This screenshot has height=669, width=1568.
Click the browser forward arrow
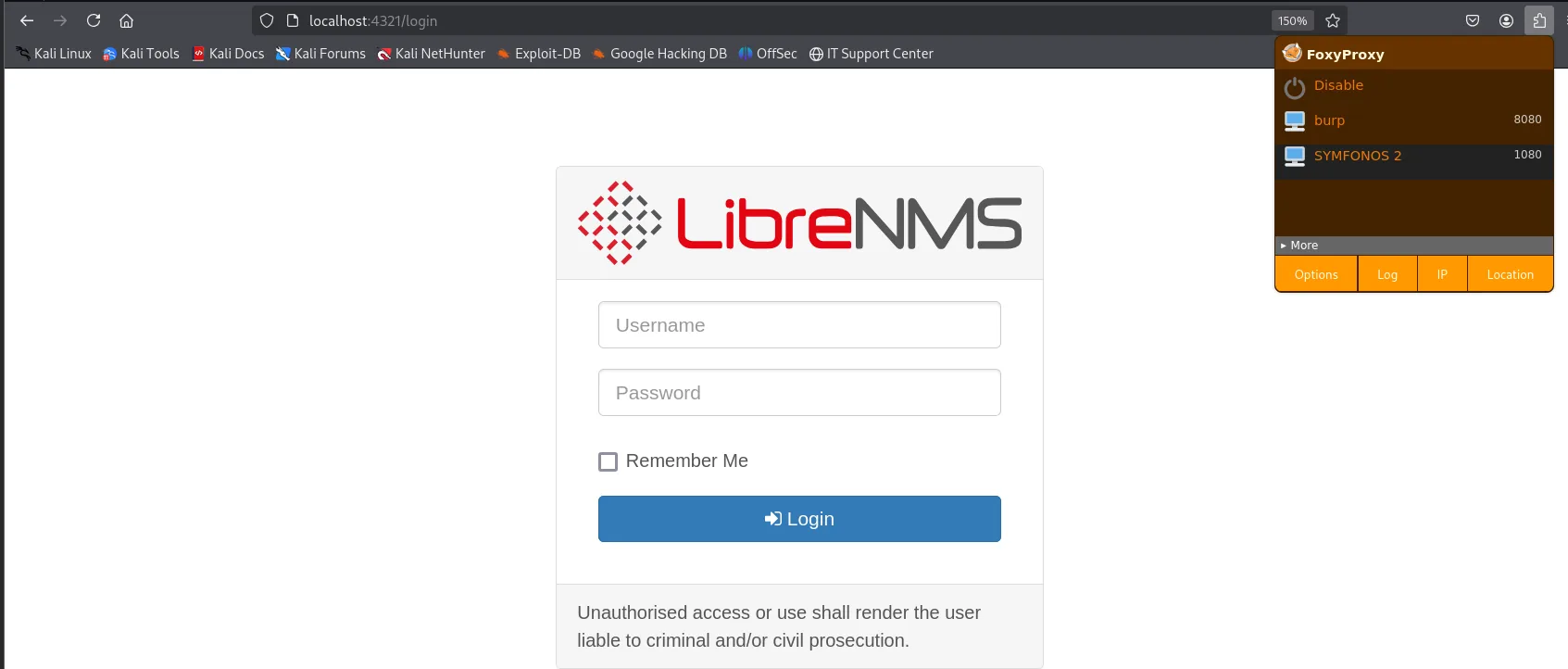point(60,20)
